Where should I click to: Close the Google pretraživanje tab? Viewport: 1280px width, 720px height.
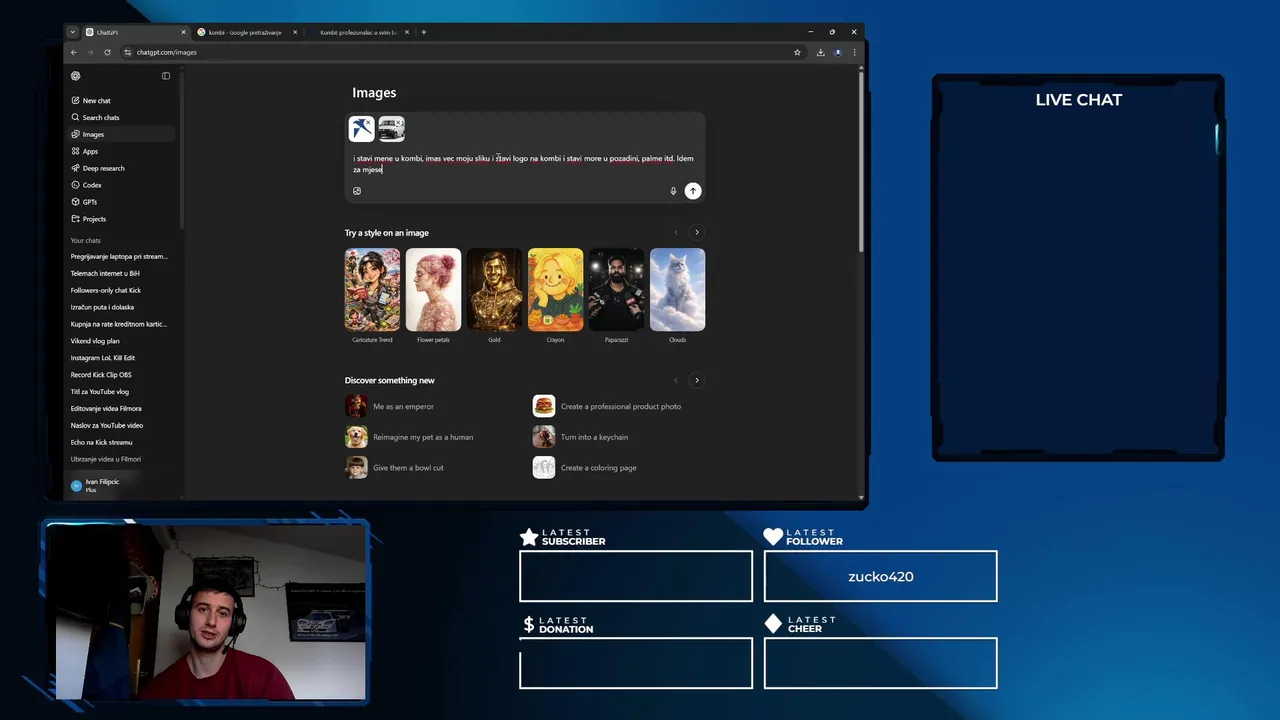[295, 32]
